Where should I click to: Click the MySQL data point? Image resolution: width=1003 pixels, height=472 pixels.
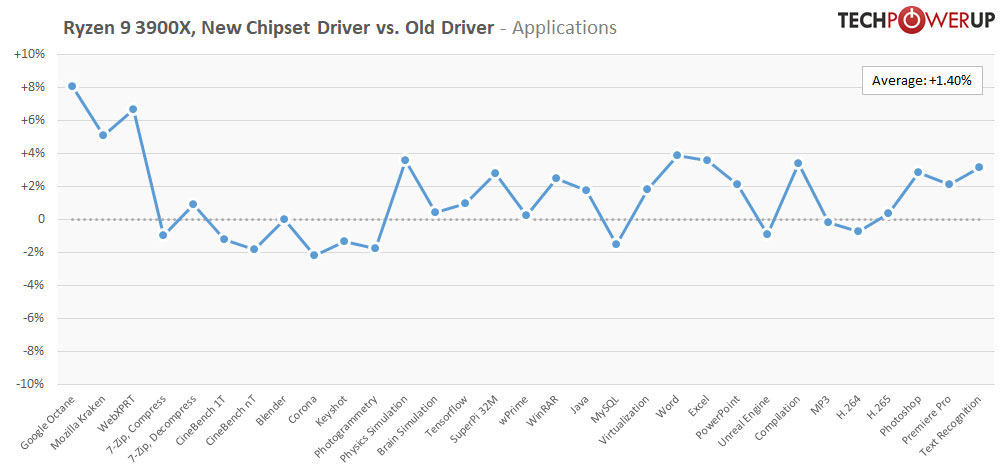[x=617, y=244]
